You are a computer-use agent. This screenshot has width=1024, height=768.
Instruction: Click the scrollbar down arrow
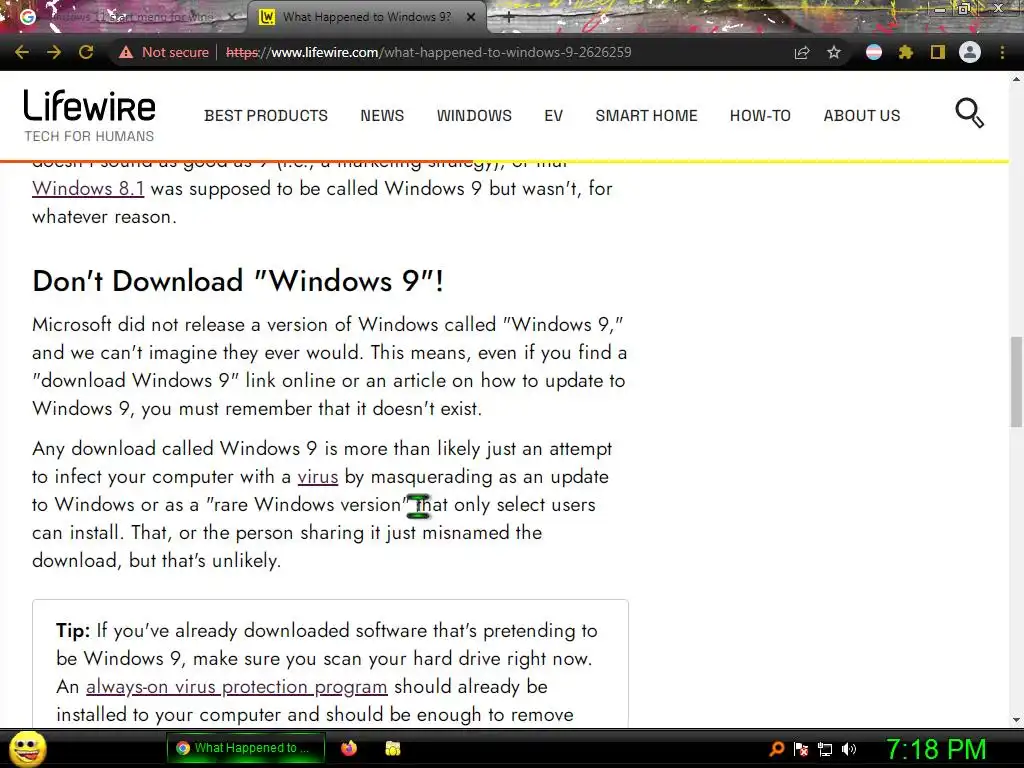[x=1016, y=720]
